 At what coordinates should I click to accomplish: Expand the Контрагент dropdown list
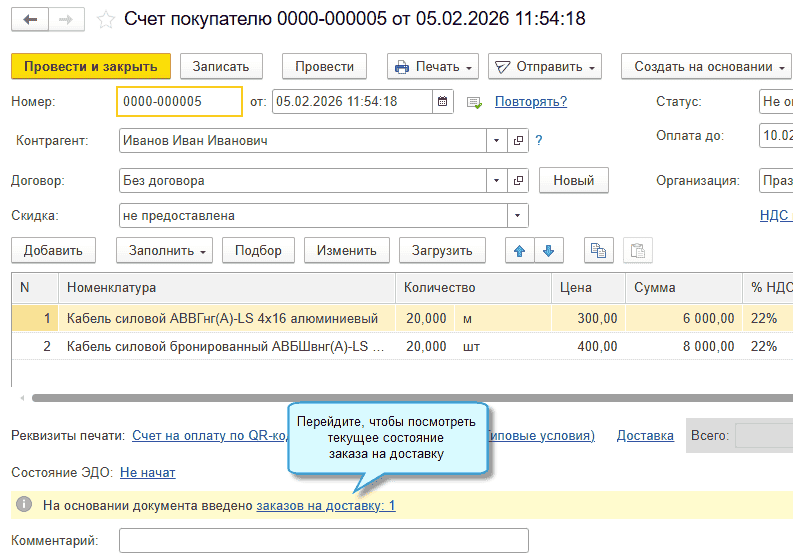pos(497,141)
